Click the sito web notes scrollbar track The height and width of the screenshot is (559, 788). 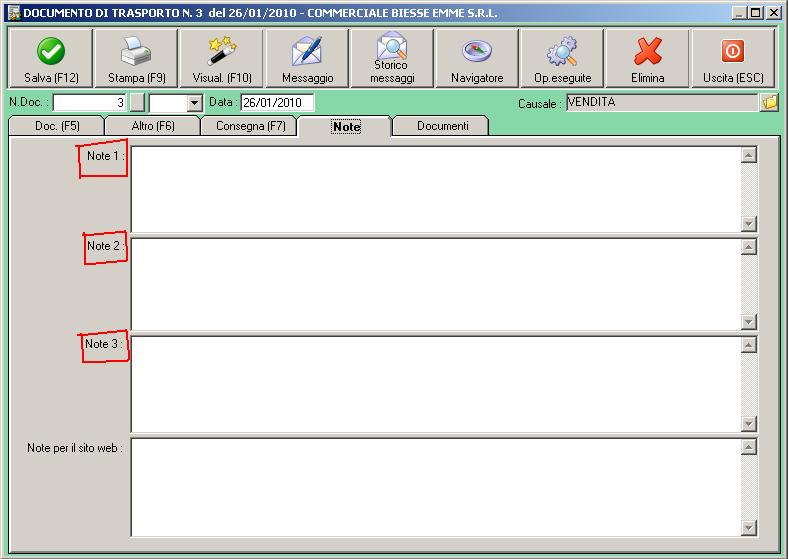pos(749,488)
